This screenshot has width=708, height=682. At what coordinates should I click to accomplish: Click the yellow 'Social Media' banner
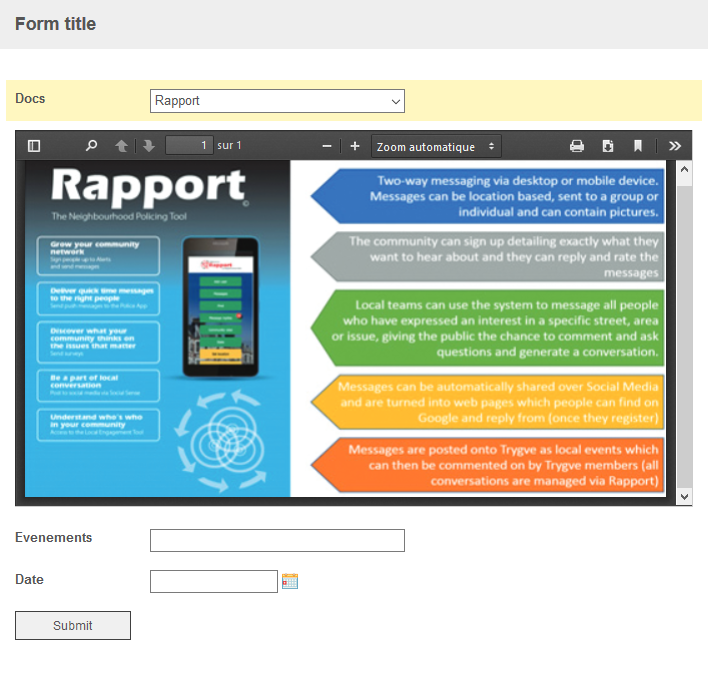click(488, 402)
